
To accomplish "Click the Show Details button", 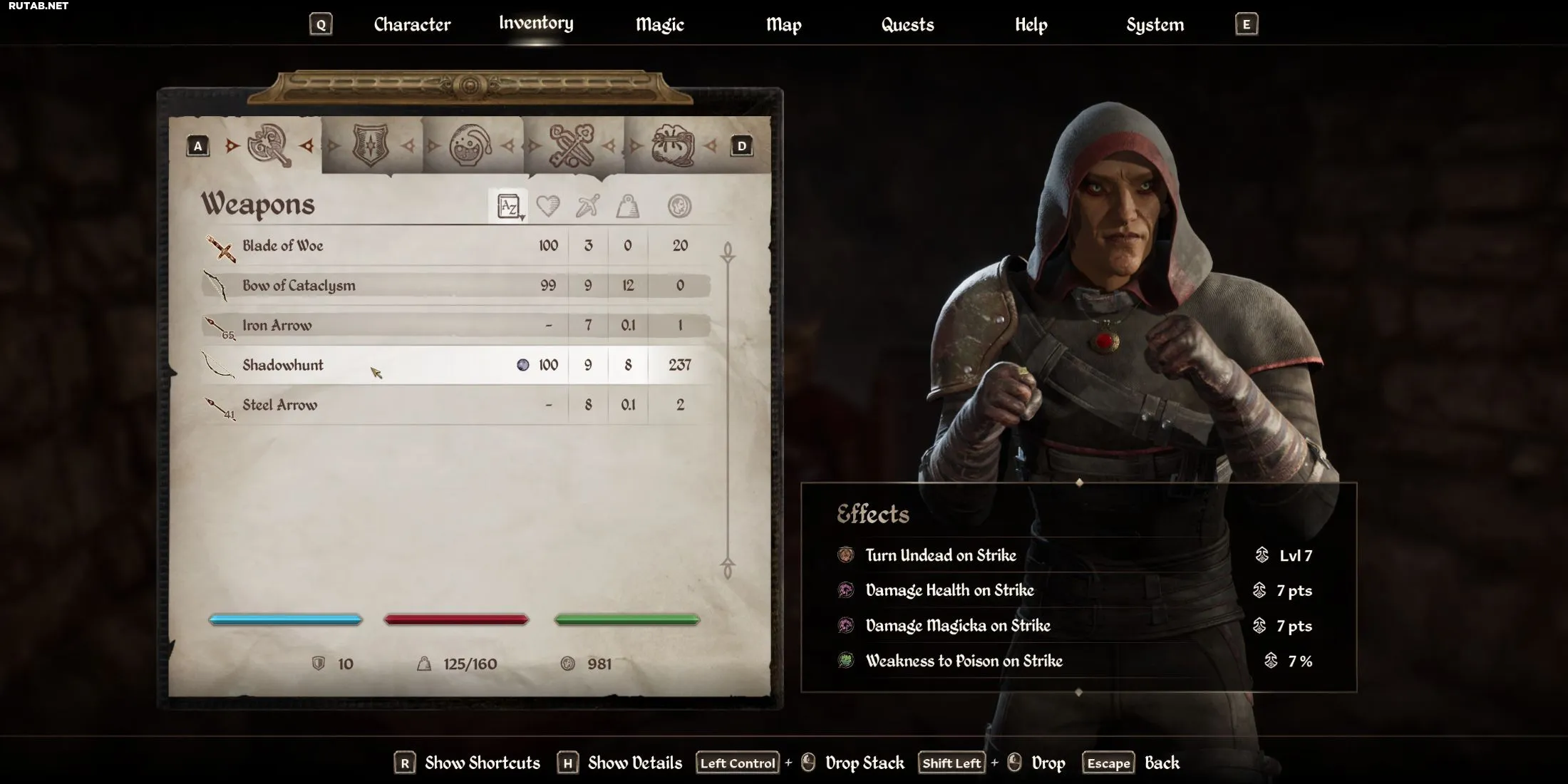I will click(x=619, y=763).
